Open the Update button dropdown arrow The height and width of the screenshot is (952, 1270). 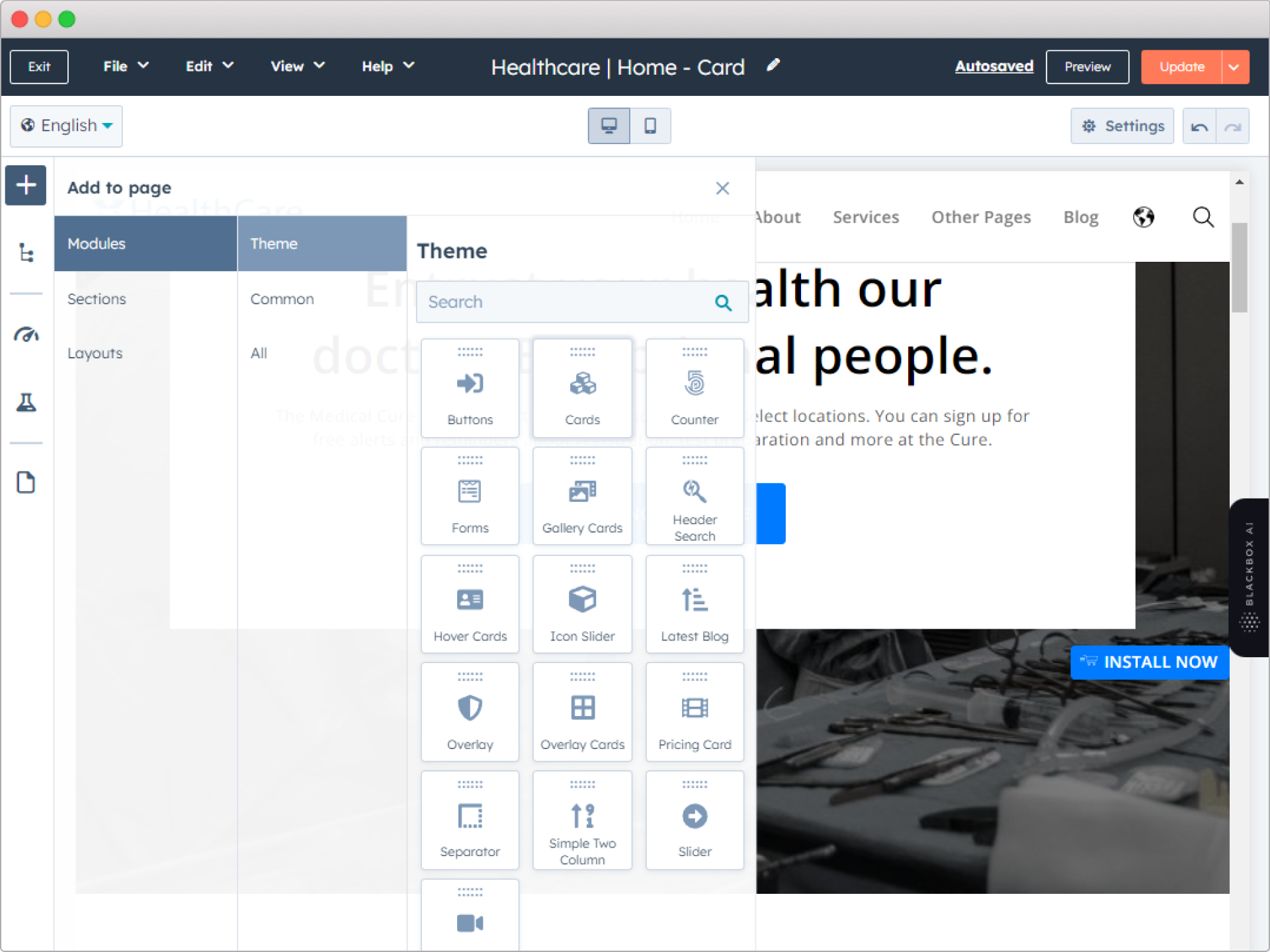(1234, 67)
